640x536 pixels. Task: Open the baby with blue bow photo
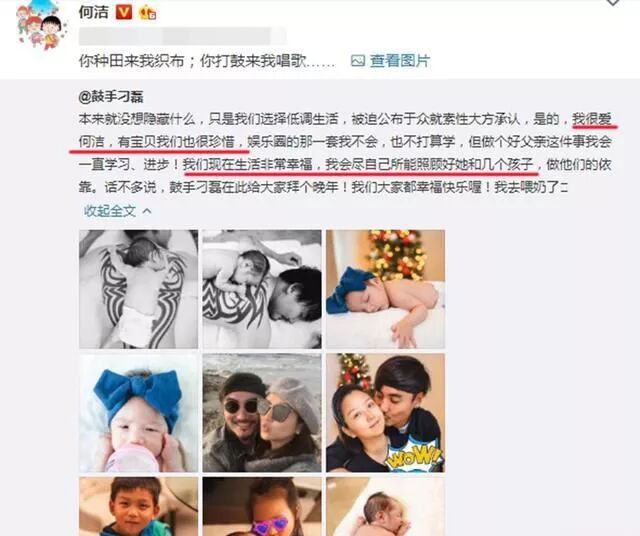(x=138, y=413)
